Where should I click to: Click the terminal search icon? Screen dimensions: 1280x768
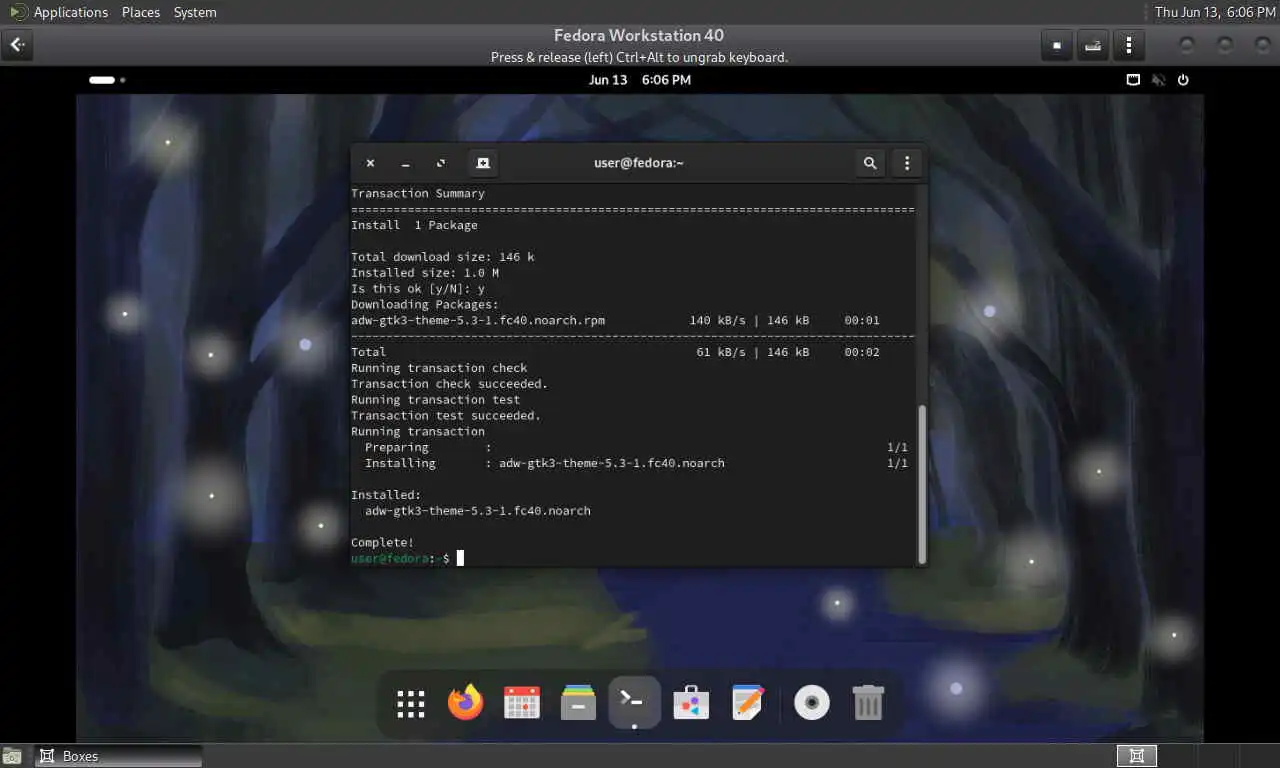pyautogui.click(x=870, y=163)
